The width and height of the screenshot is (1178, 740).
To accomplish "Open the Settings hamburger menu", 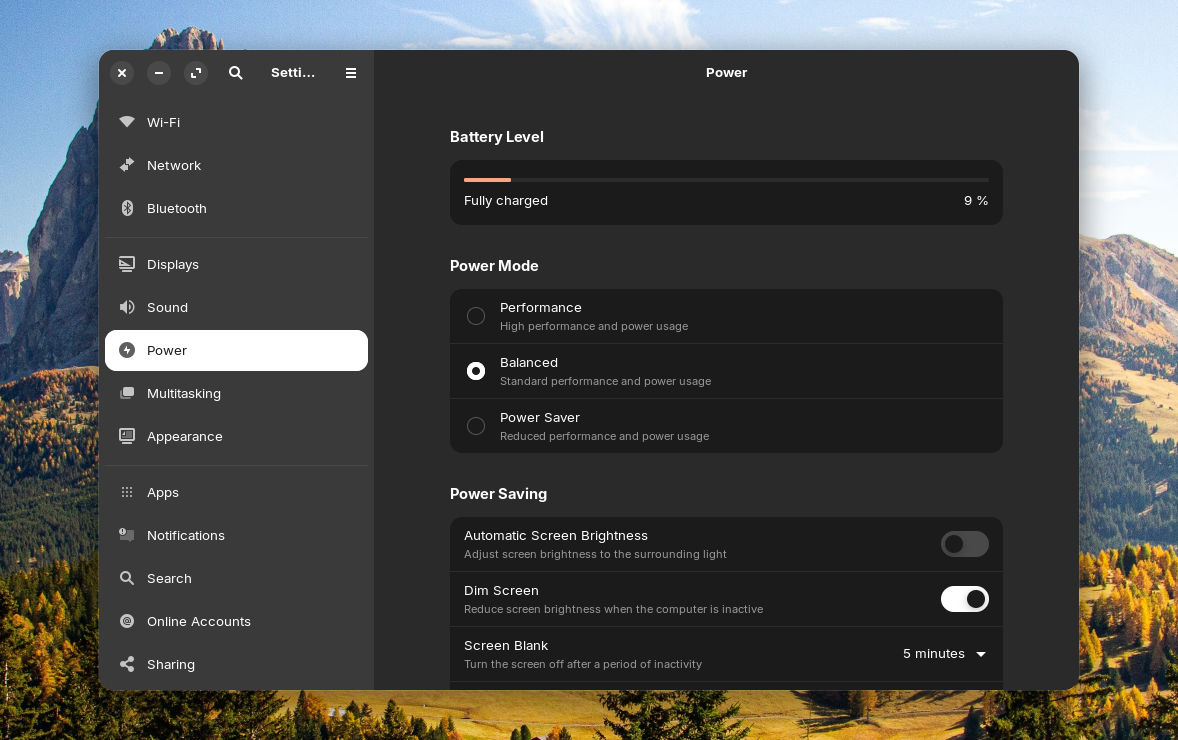I will [351, 72].
